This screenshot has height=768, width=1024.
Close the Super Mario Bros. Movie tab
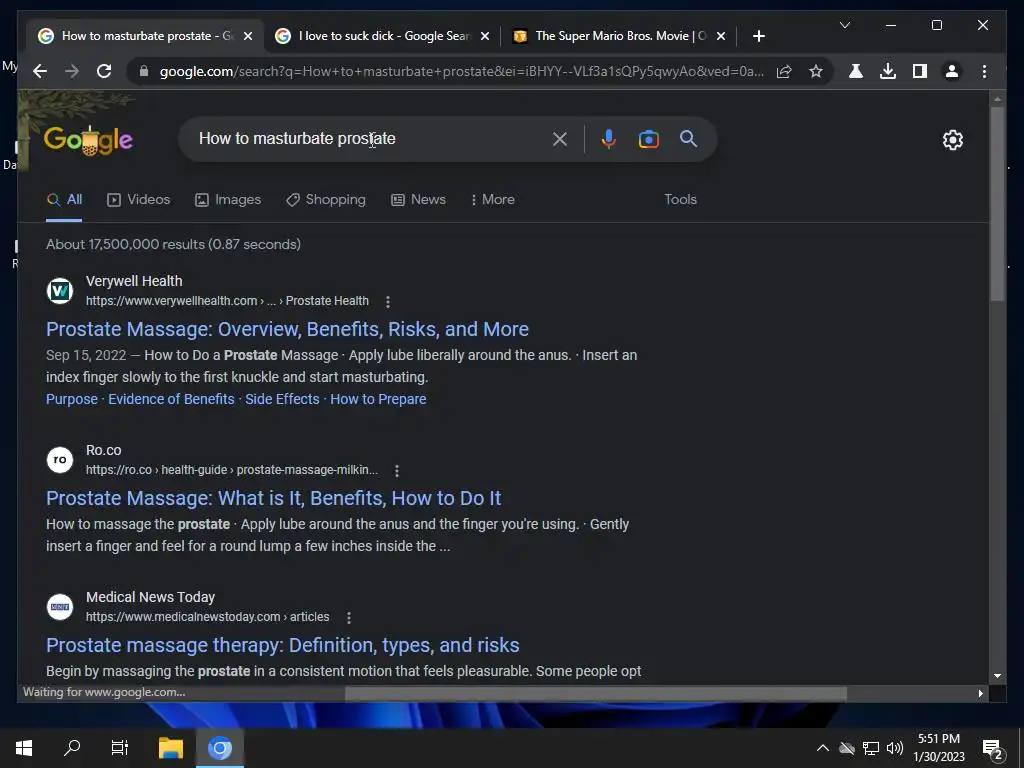pyautogui.click(x=721, y=36)
